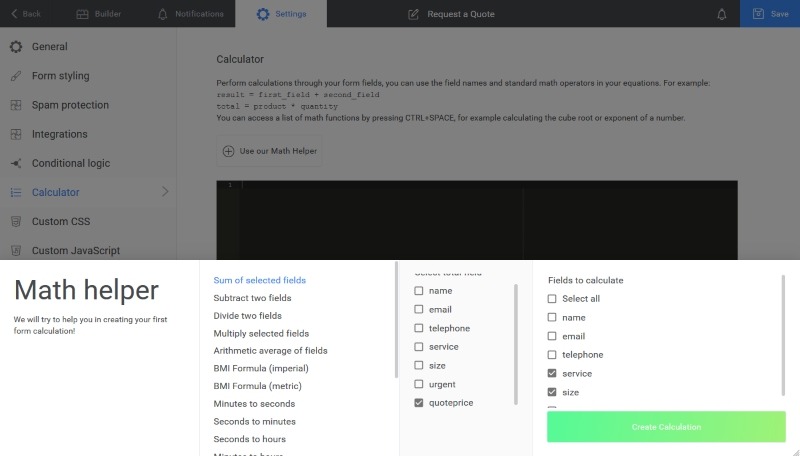Click the Conditional logic icon
The width and height of the screenshot is (800, 456).
16,163
